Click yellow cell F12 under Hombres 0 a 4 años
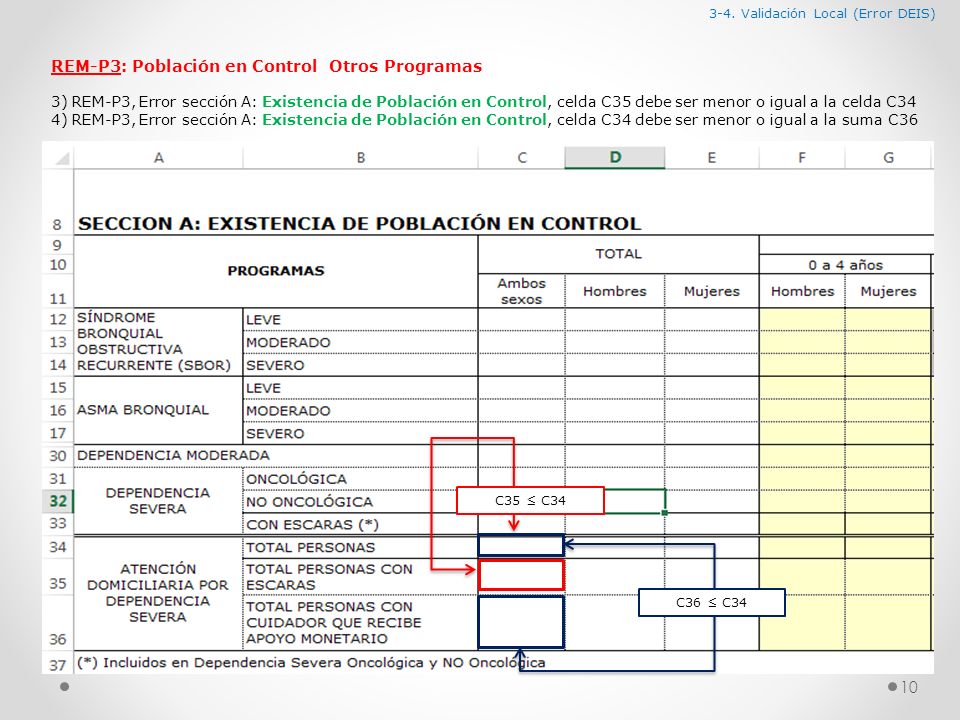960x720 pixels. pyautogui.click(x=802, y=319)
